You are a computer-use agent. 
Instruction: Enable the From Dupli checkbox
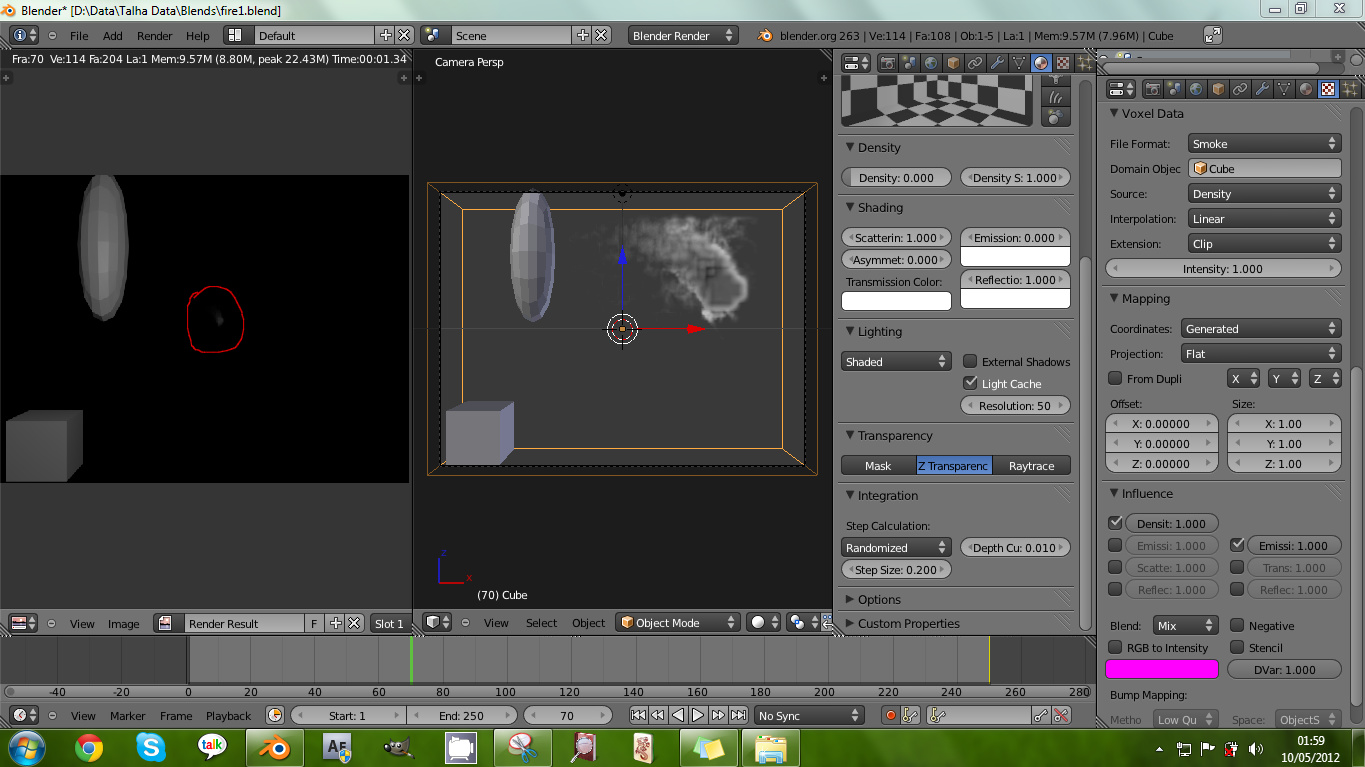pos(1115,378)
